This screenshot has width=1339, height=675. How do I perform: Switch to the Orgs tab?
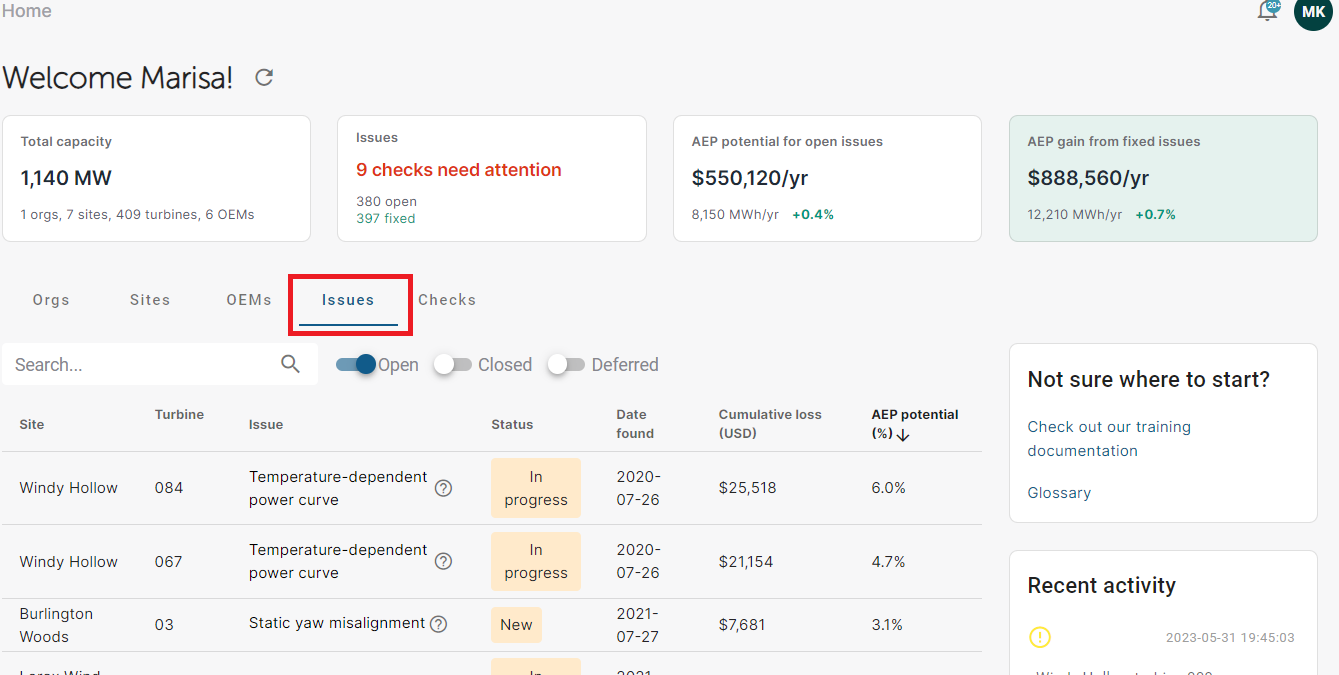(x=51, y=300)
